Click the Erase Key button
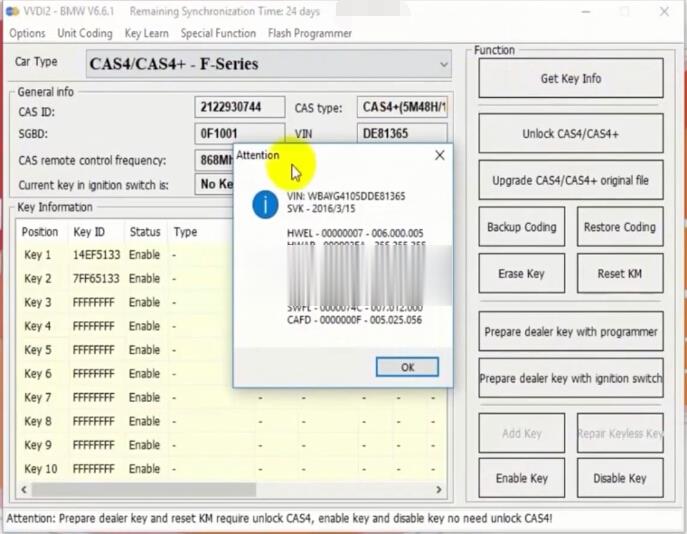The image size is (687, 534). (522, 273)
